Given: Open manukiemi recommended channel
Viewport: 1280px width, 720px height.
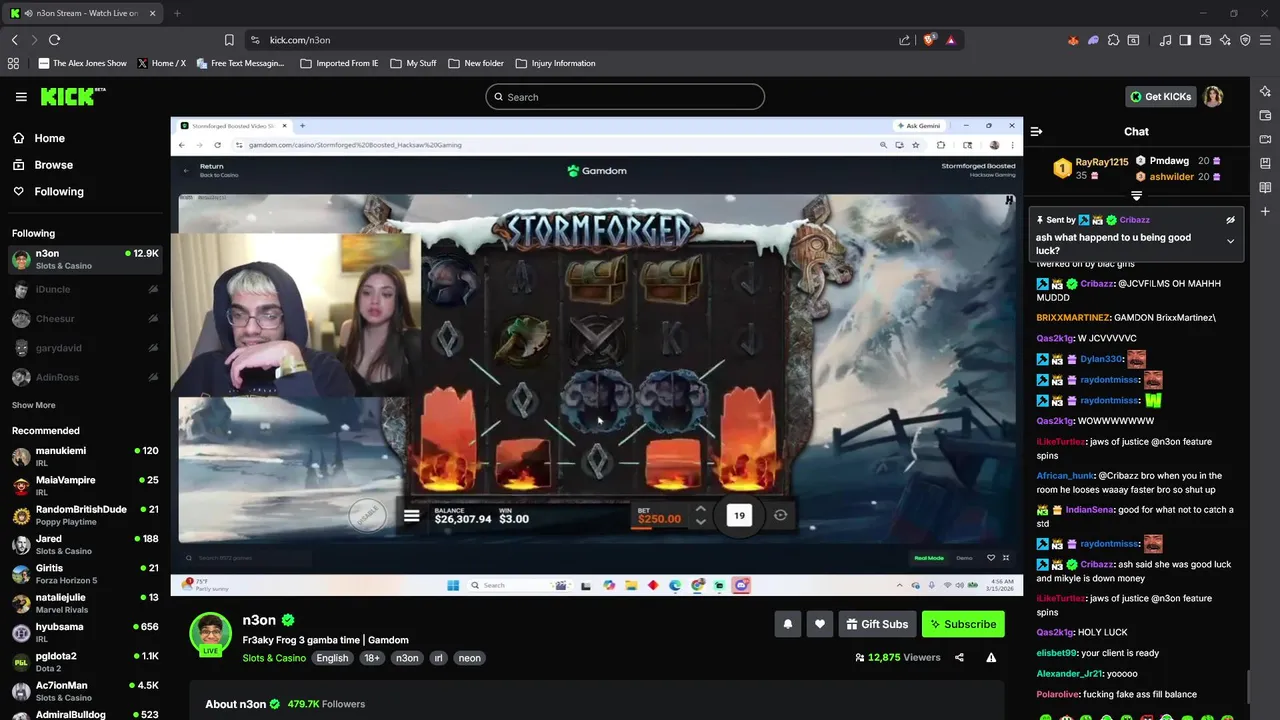Looking at the screenshot, I should click(x=85, y=456).
